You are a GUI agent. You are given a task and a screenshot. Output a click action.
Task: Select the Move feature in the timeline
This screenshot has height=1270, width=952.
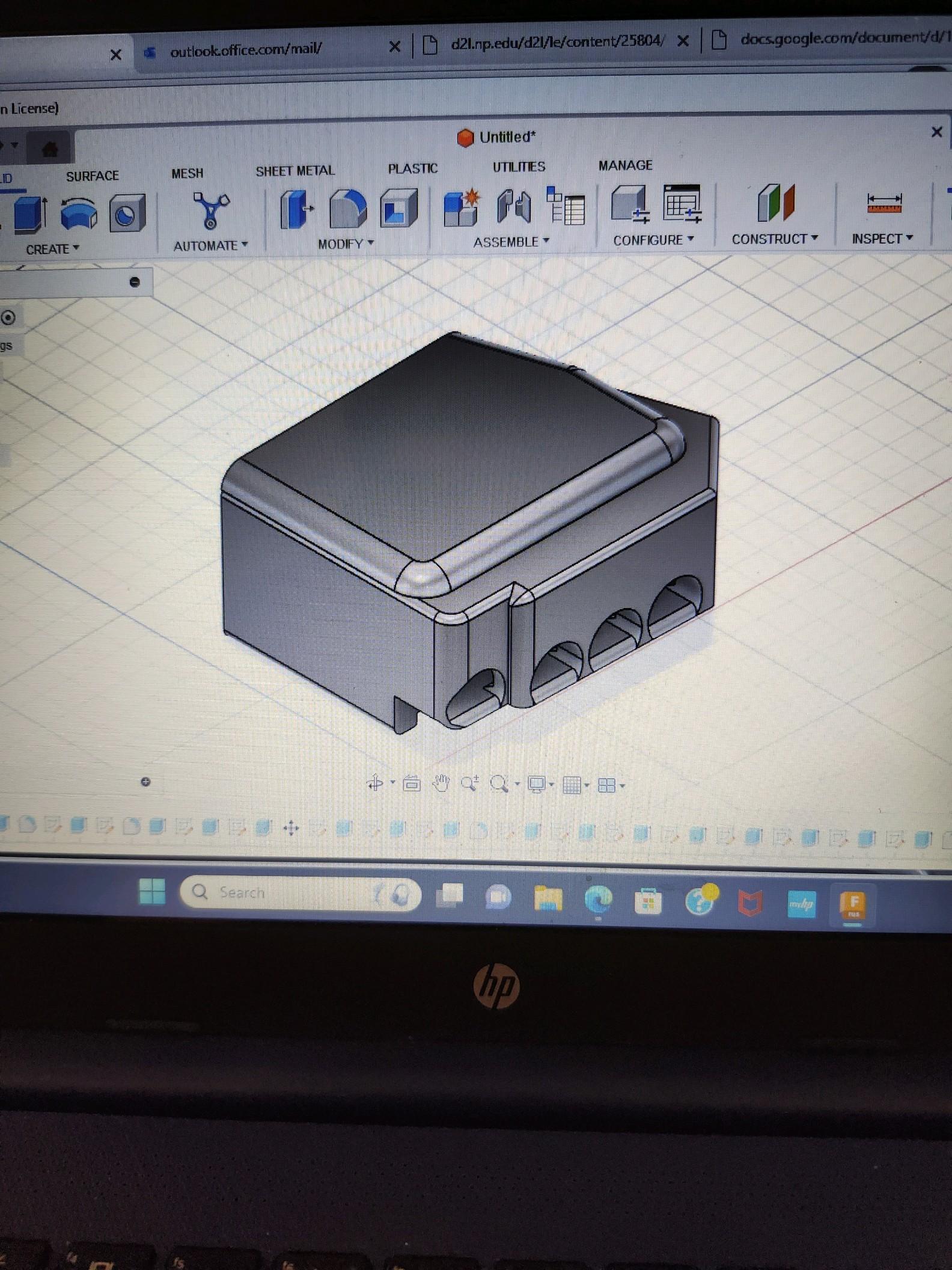click(x=291, y=829)
